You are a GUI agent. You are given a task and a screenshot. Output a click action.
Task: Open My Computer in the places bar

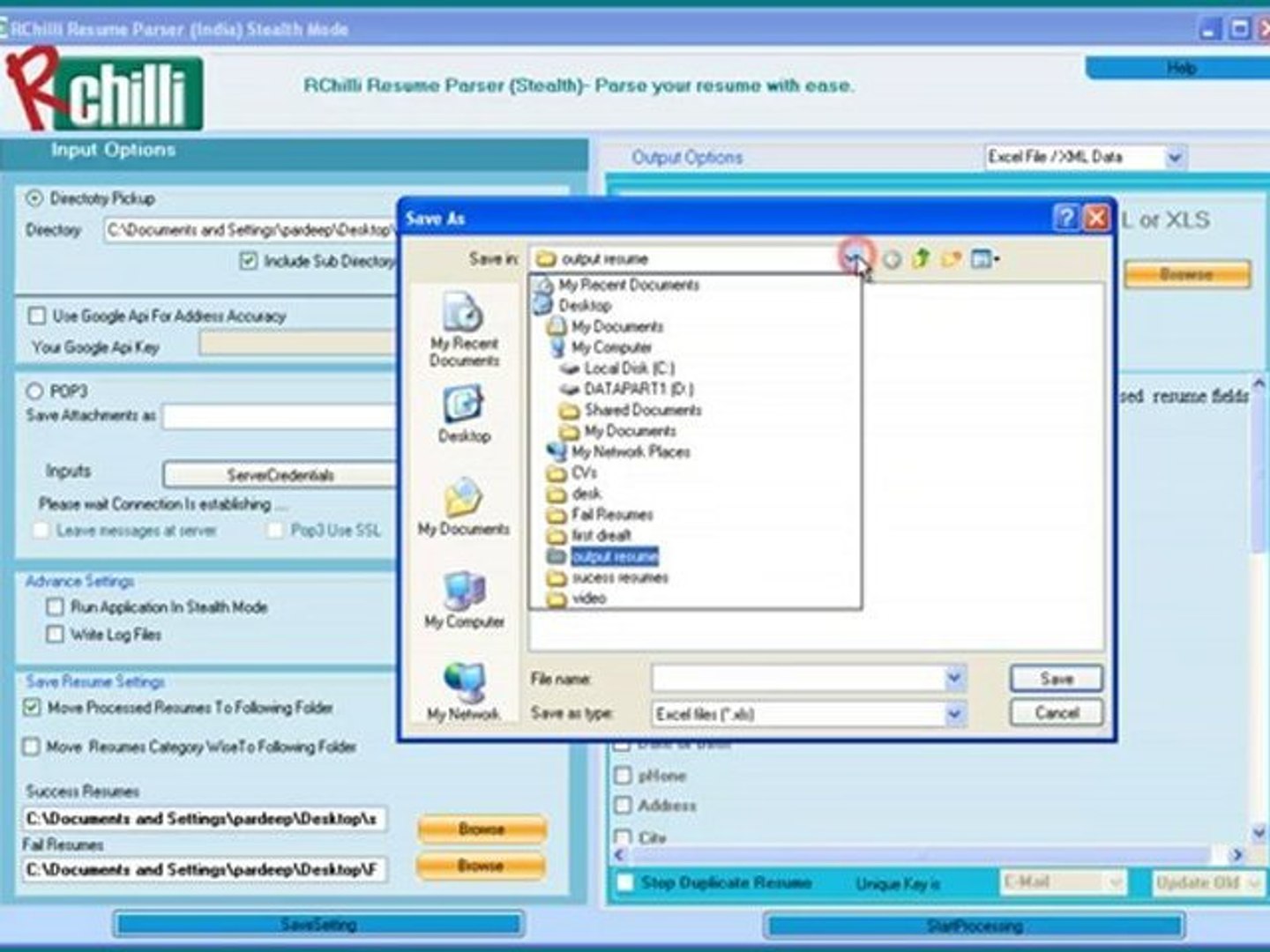464,599
